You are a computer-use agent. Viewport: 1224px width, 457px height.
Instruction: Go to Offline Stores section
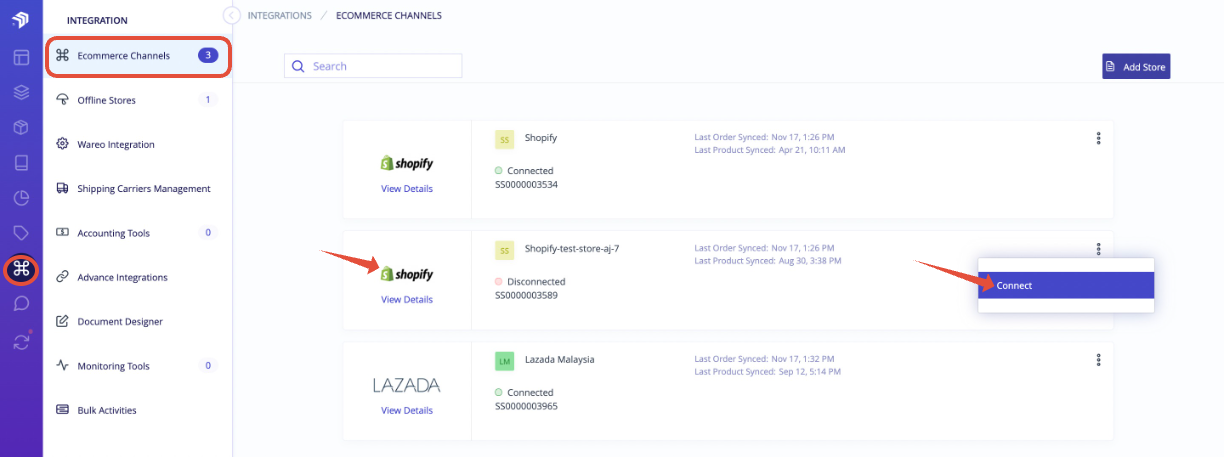138,100
